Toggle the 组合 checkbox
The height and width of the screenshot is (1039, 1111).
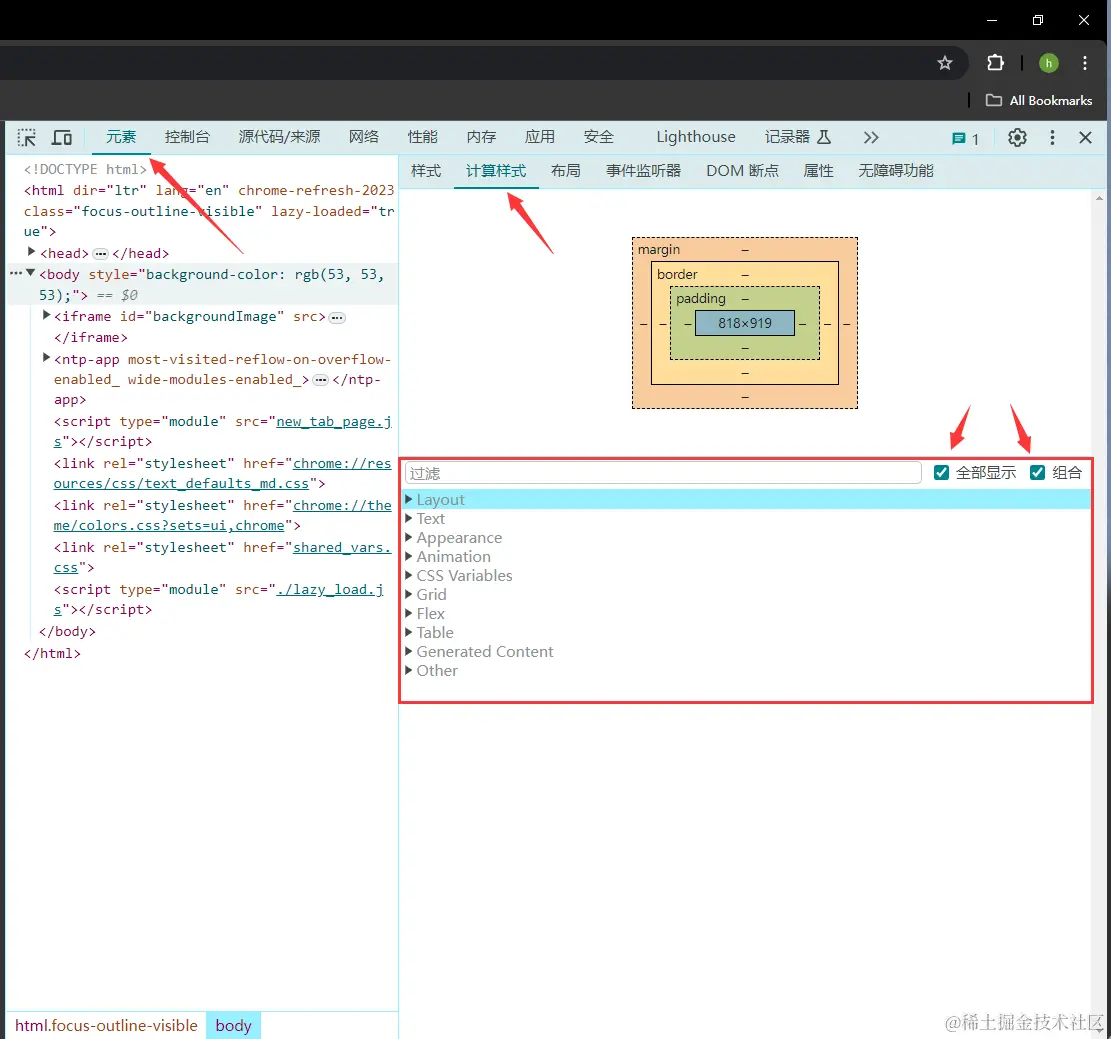click(x=1037, y=473)
